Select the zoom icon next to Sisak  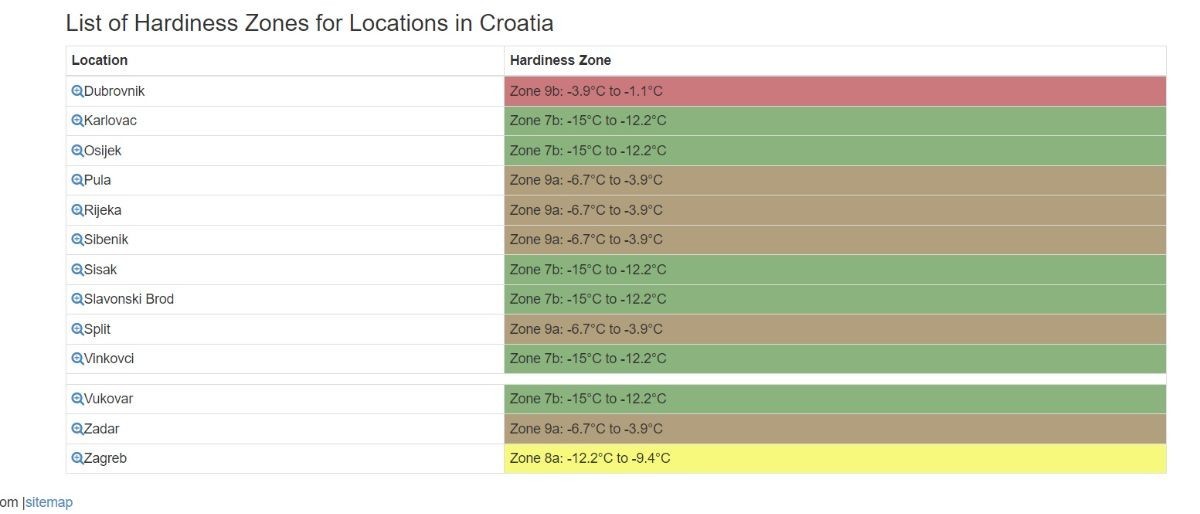[77, 270]
